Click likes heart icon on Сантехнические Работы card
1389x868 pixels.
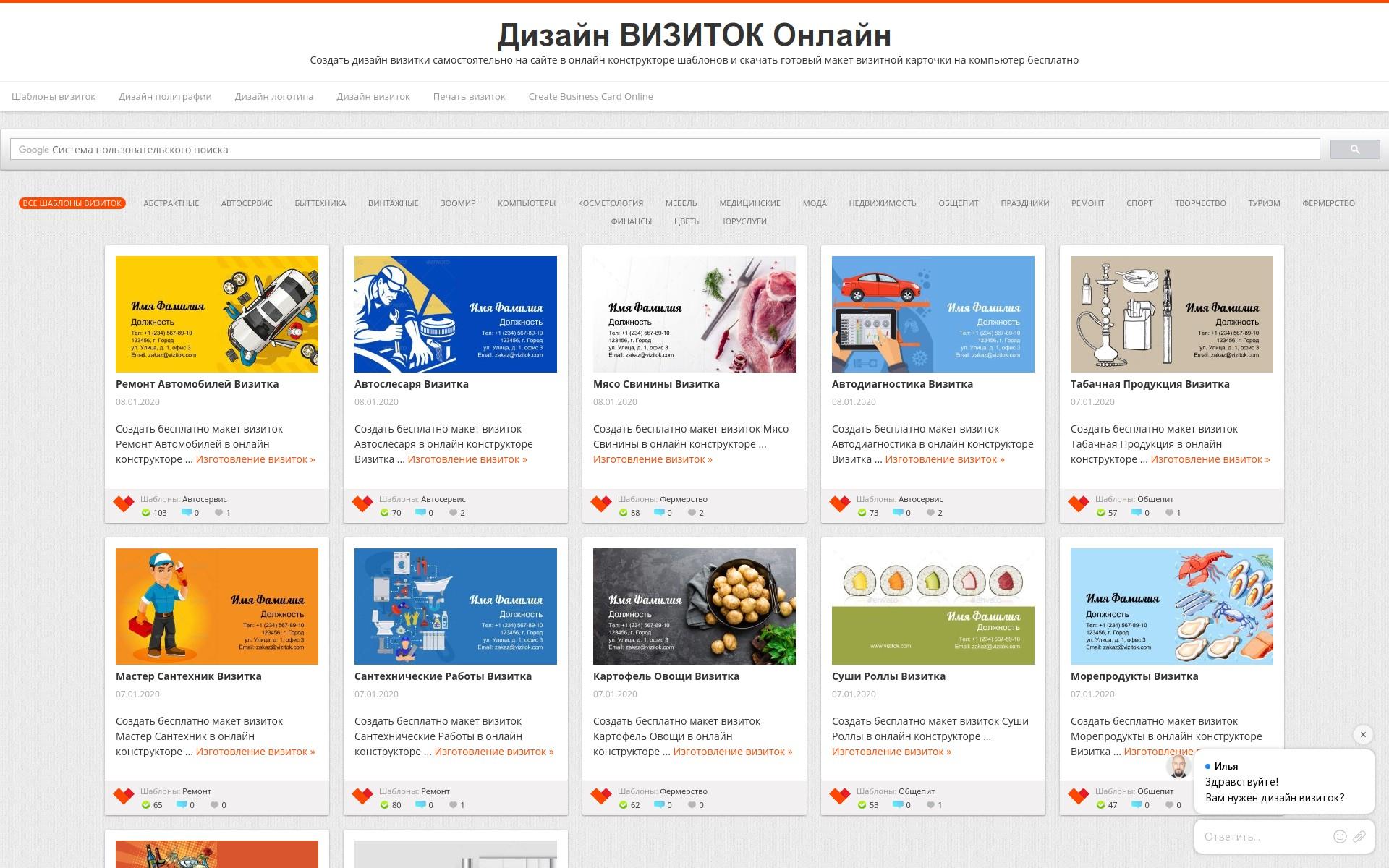(453, 805)
